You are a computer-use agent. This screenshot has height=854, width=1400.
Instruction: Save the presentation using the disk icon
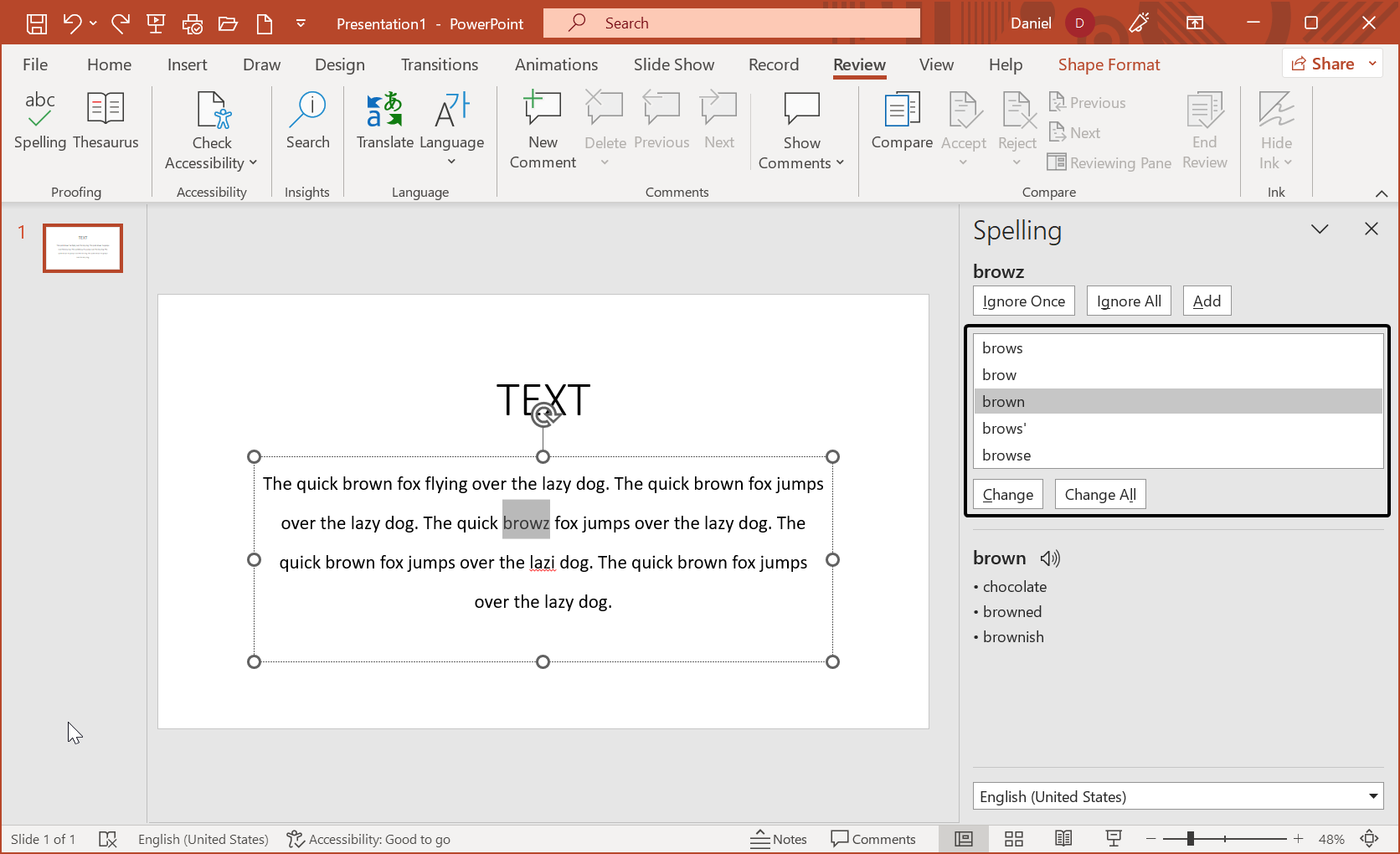[36, 23]
